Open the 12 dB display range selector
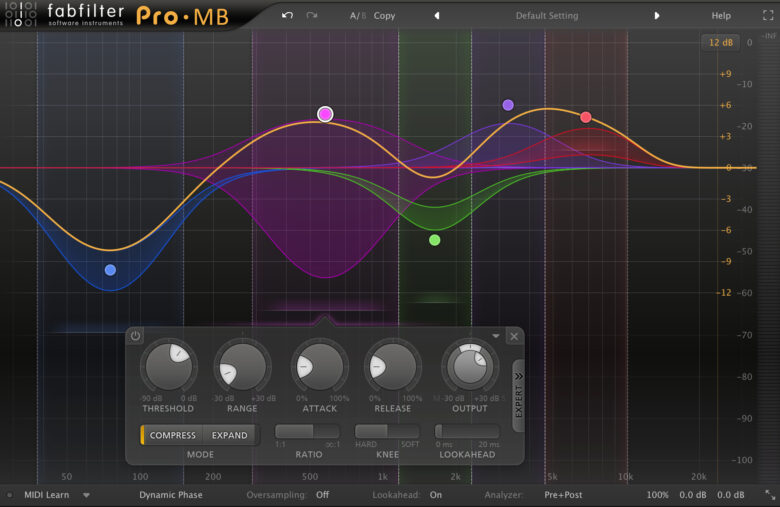The width and height of the screenshot is (780, 507). [x=720, y=43]
